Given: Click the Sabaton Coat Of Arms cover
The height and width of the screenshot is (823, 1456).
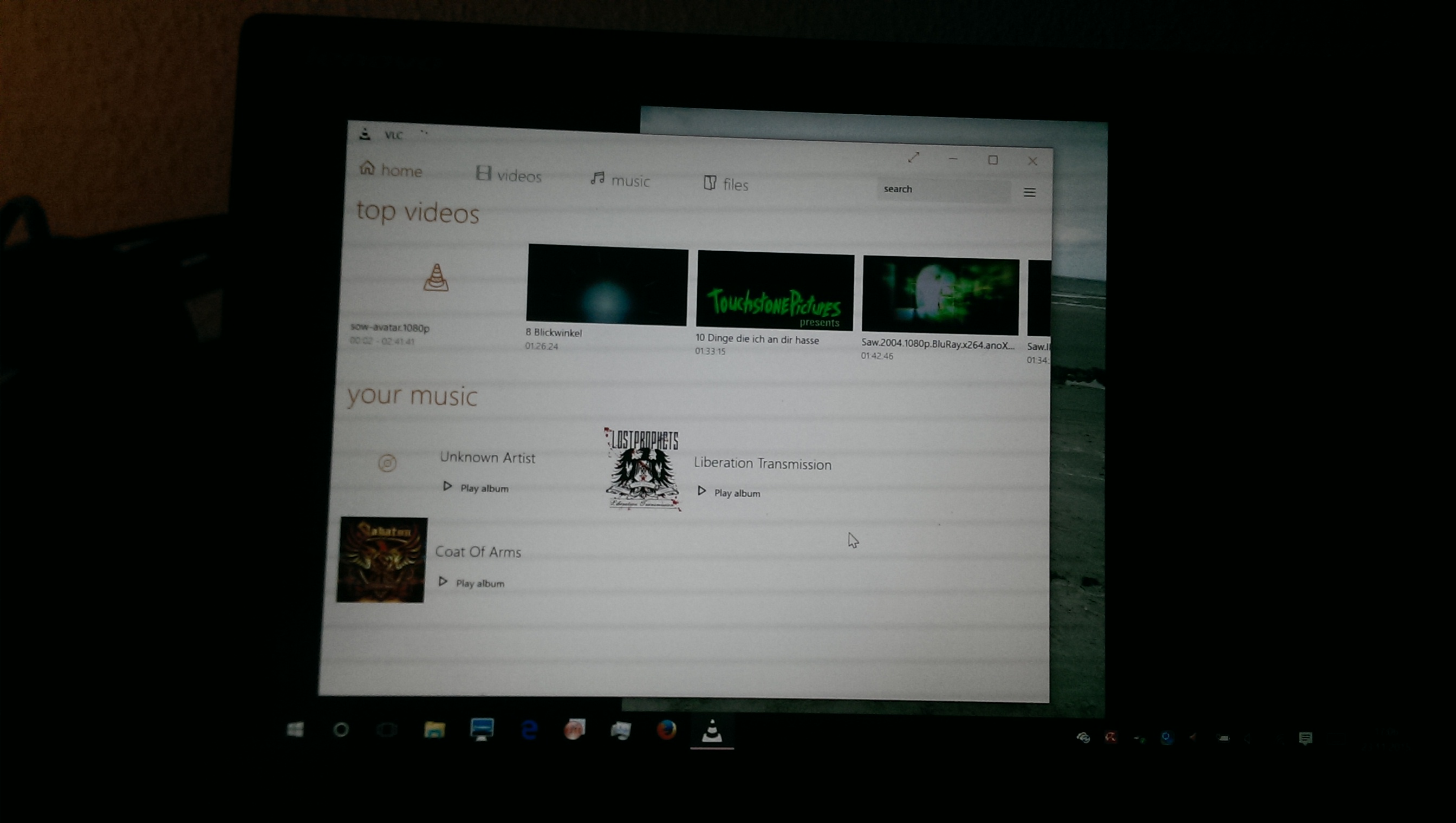Looking at the screenshot, I should tap(382, 560).
